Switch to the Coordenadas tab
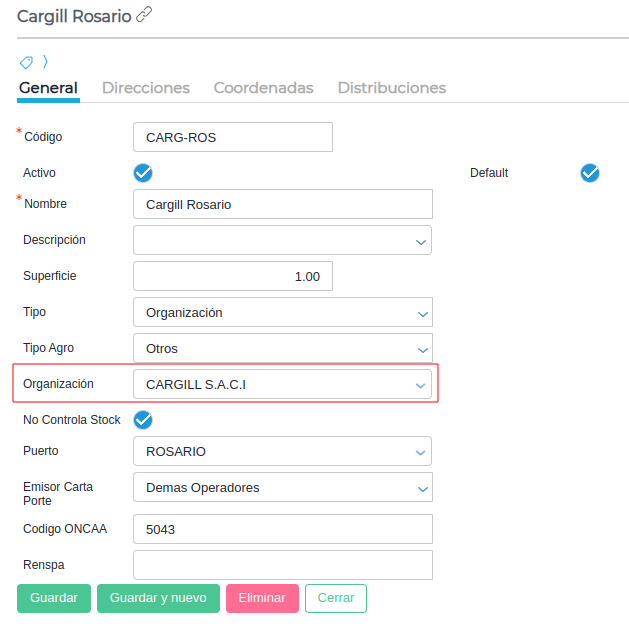Viewport: 629px width, 629px height. 263,88
